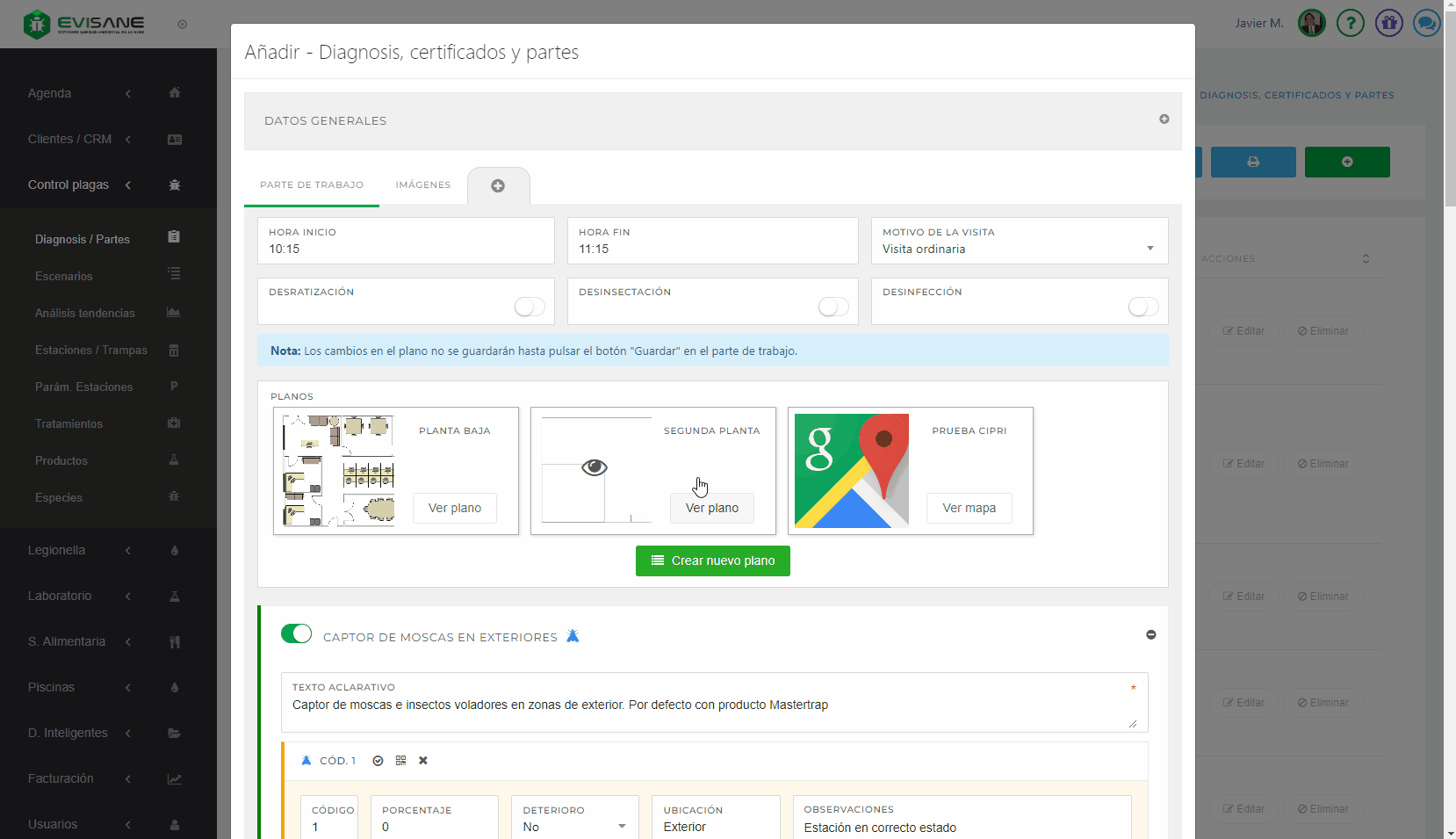Viewport: 1456px width, 839px height.
Task: Click the help question mark icon
Action: (x=1350, y=23)
